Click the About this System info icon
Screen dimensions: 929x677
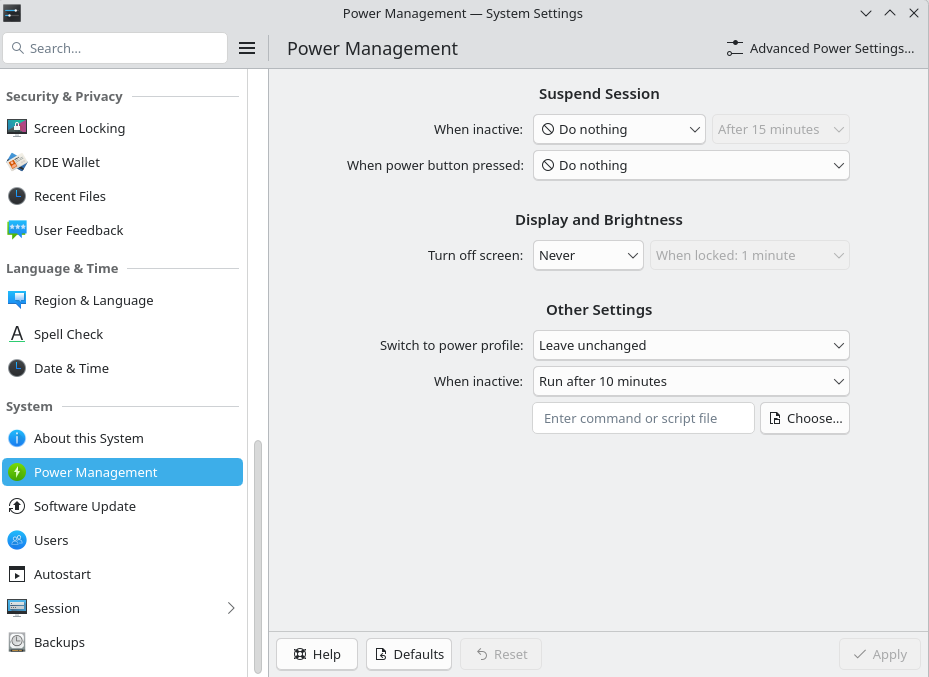(x=17, y=438)
